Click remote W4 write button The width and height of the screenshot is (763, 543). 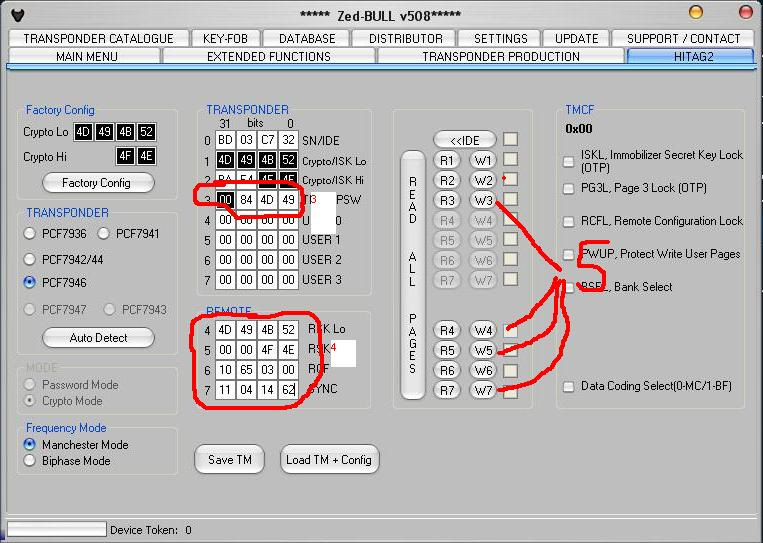pyautogui.click(x=483, y=330)
